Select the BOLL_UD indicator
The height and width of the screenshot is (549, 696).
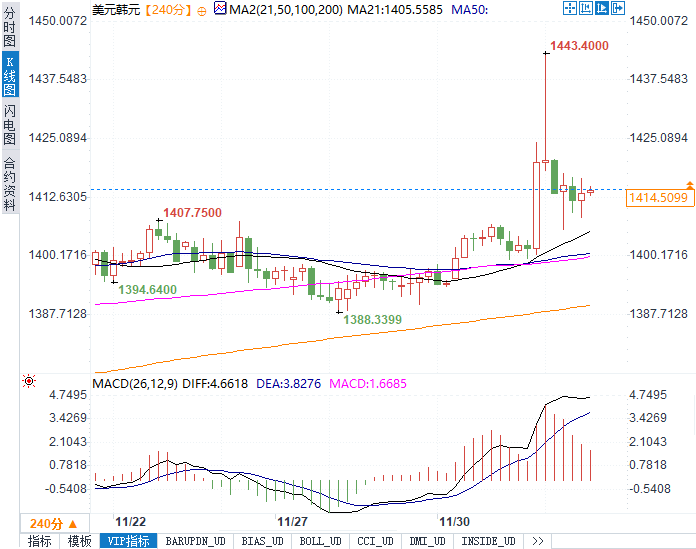(319, 541)
